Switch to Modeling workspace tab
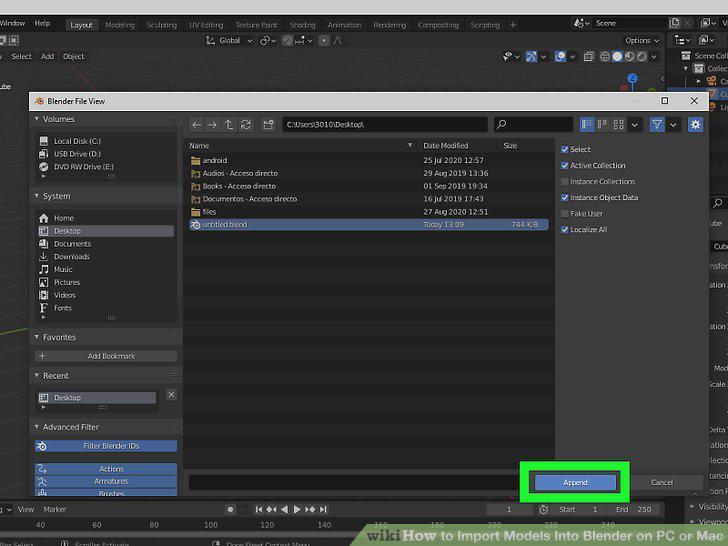This screenshot has height=546, width=728. tap(120, 25)
